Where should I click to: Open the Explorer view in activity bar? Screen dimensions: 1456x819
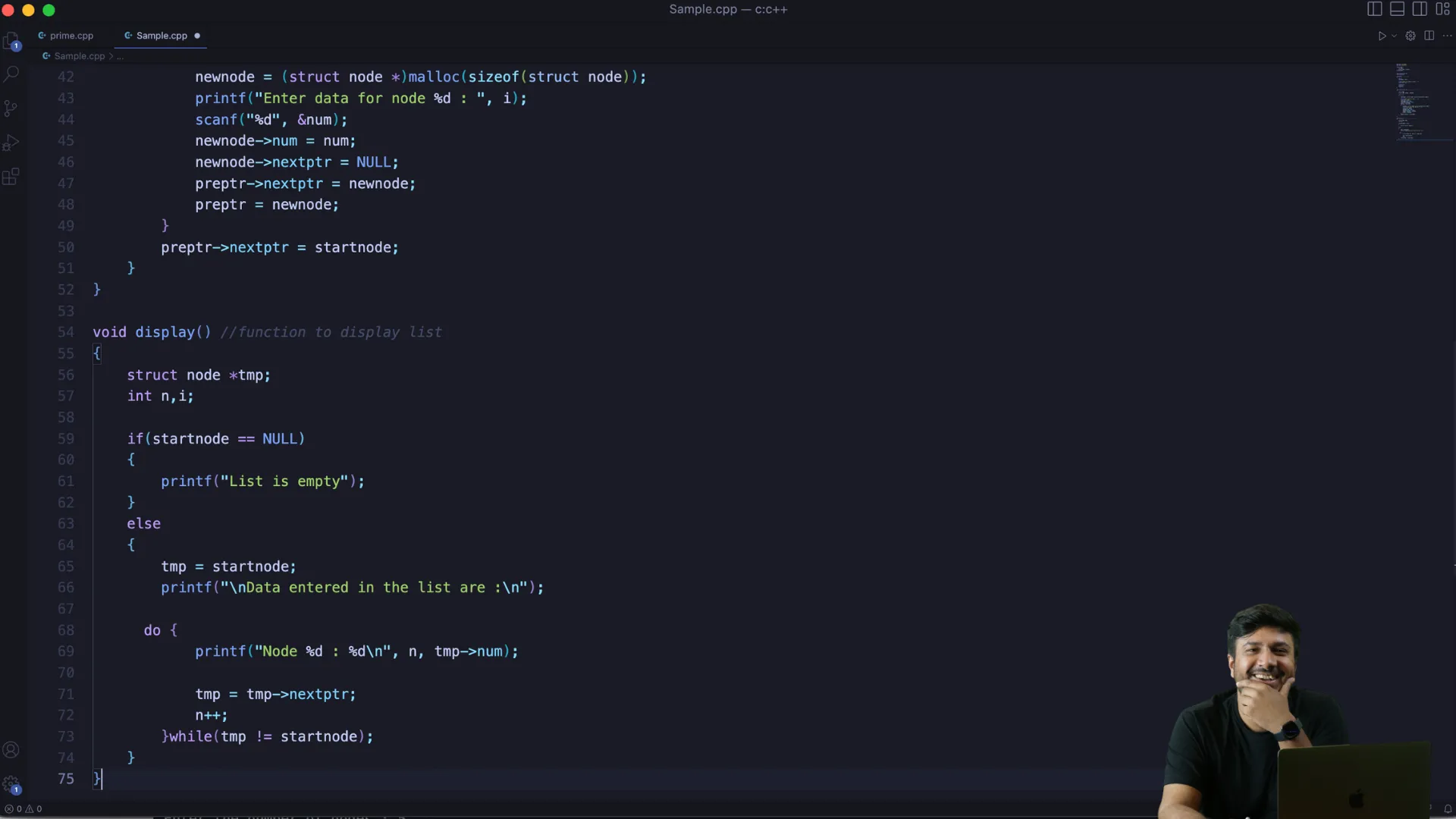[11, 41]
